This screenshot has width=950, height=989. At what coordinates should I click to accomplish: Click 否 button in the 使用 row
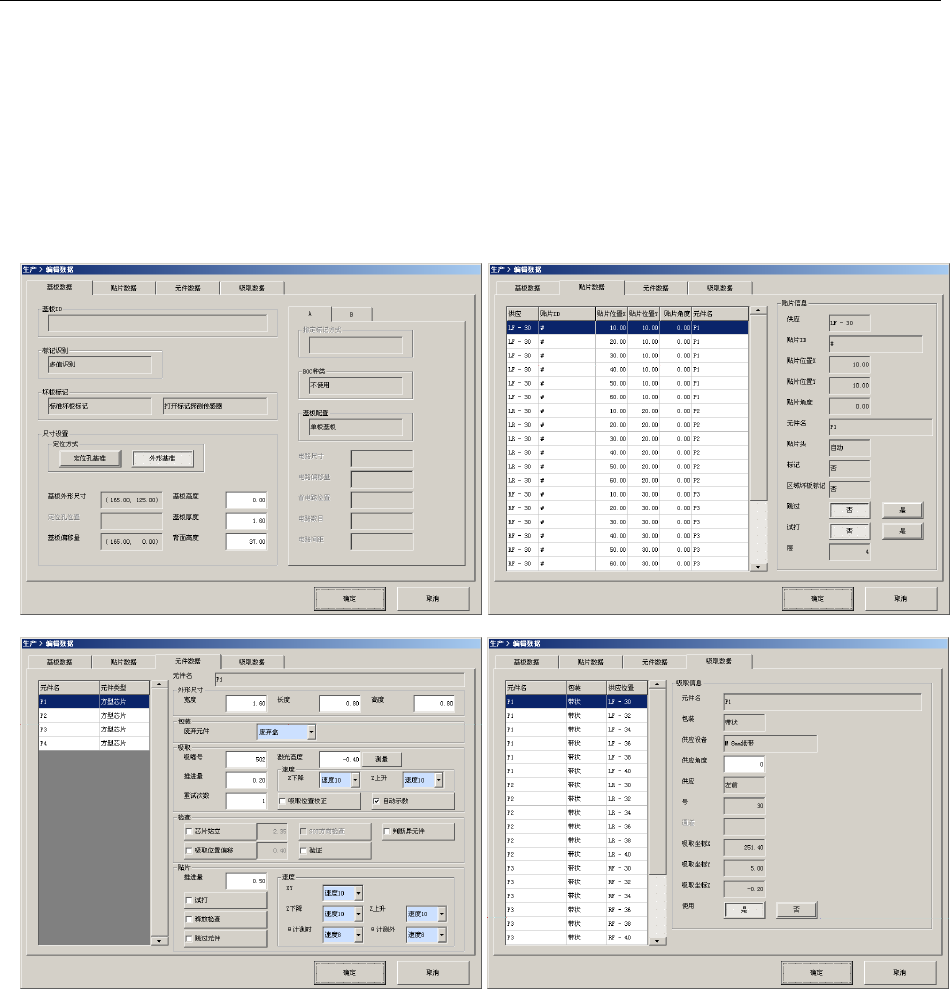click(797, 910)
